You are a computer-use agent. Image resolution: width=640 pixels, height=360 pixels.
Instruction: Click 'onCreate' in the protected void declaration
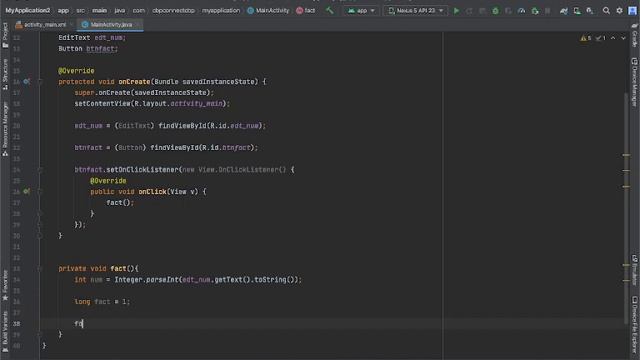pyautogui.click(x=134, y=82)
